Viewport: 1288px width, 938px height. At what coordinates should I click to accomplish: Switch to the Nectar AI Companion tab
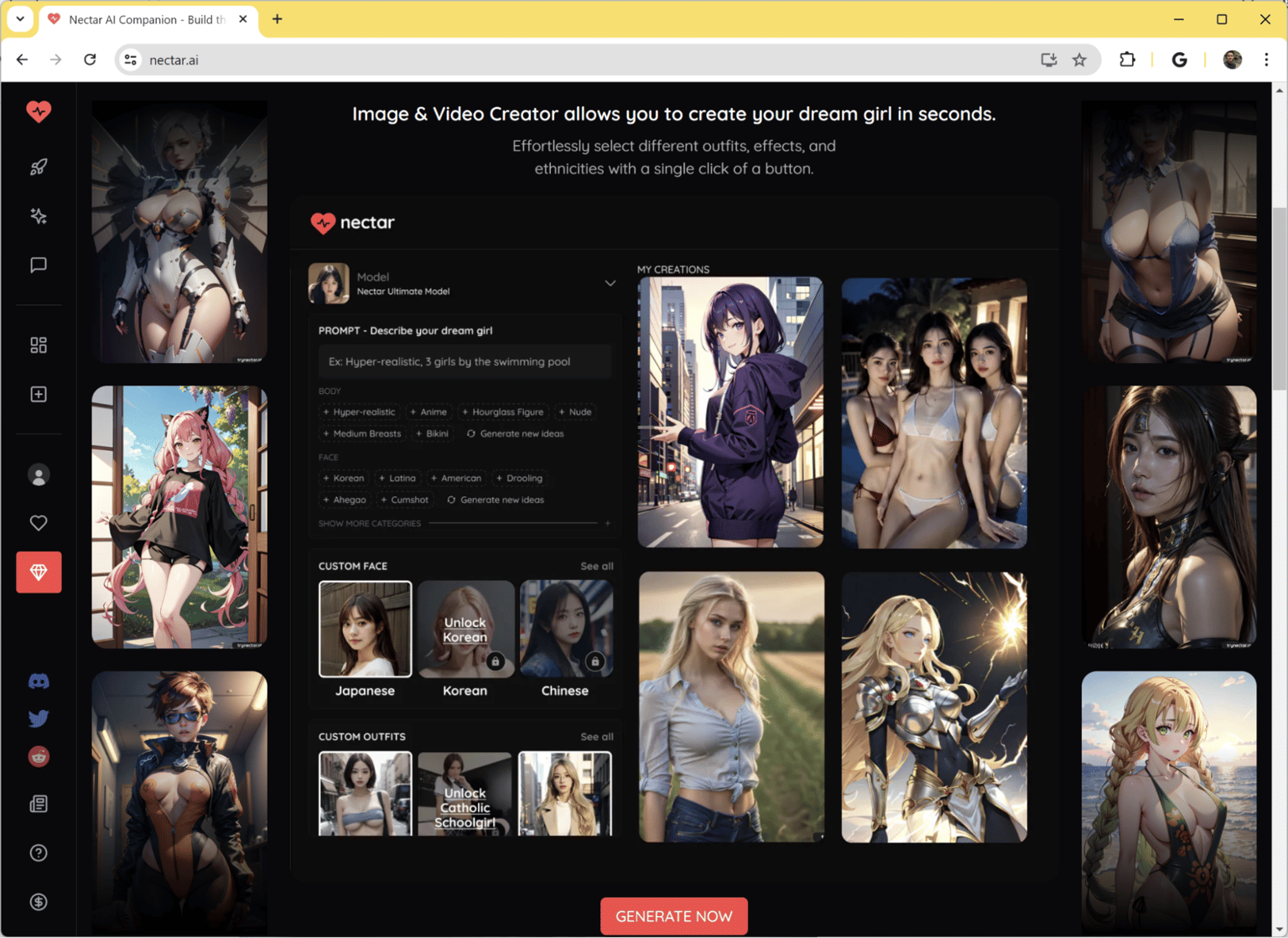pyautogui.click(x=148, y=19)
